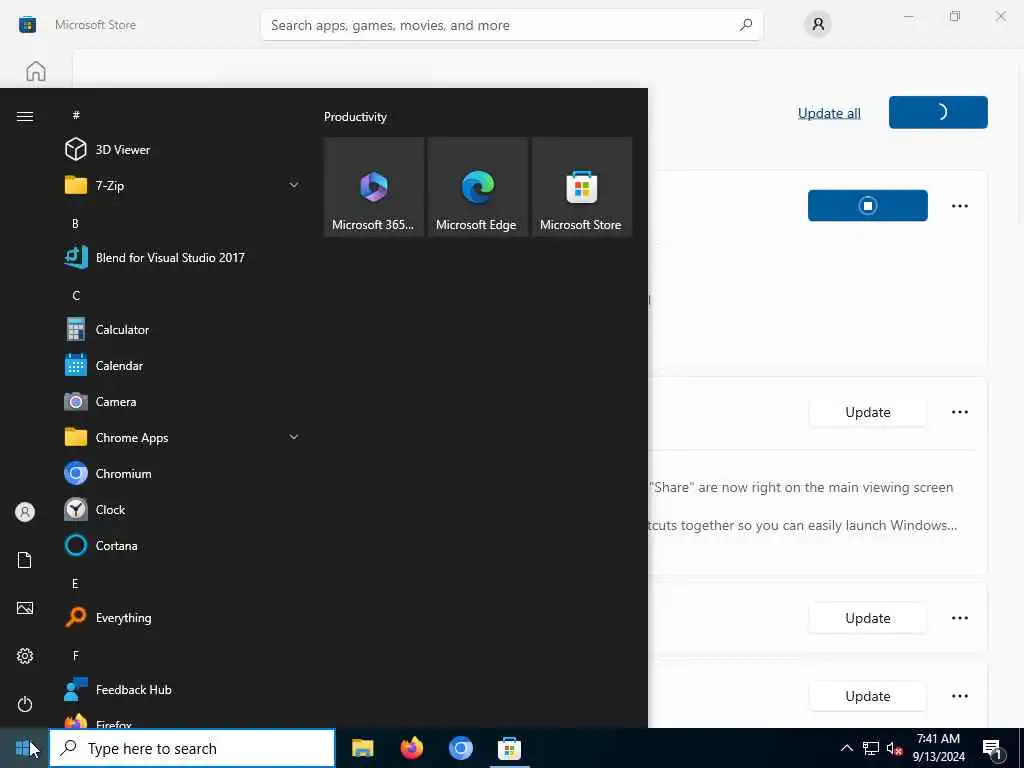Image resolution: width=1024 pixels, height=768 pixels.
Task: Click the C letter header
Action: [76, 295]
